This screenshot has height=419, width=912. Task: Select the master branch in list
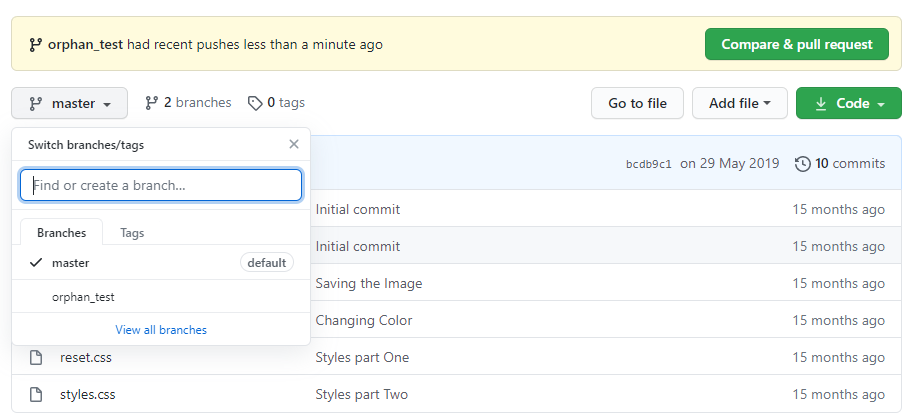71,263
